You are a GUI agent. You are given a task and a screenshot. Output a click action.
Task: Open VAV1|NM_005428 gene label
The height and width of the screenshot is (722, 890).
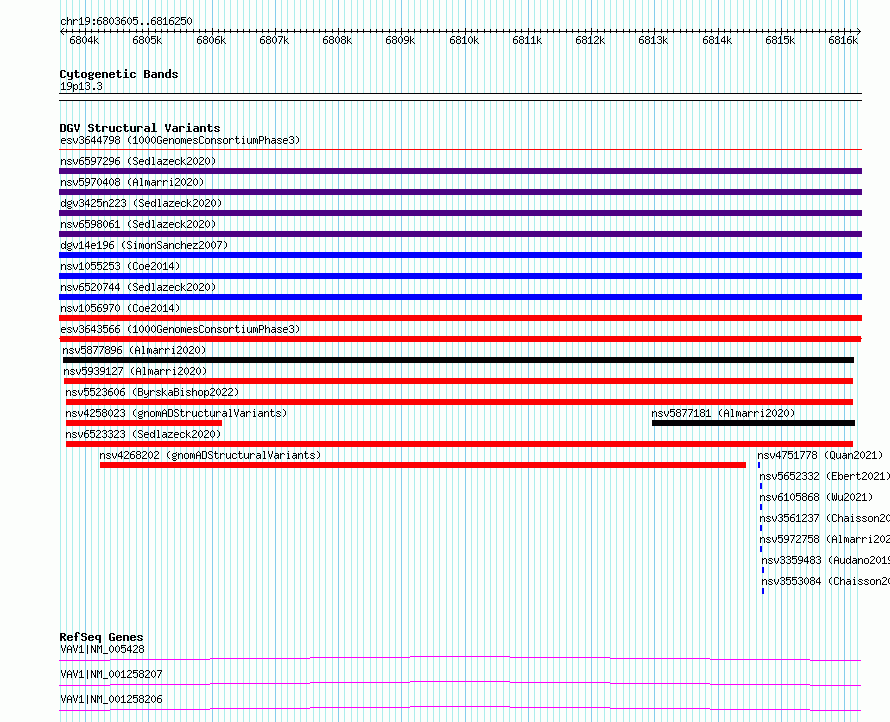click(x=102, y=649)
